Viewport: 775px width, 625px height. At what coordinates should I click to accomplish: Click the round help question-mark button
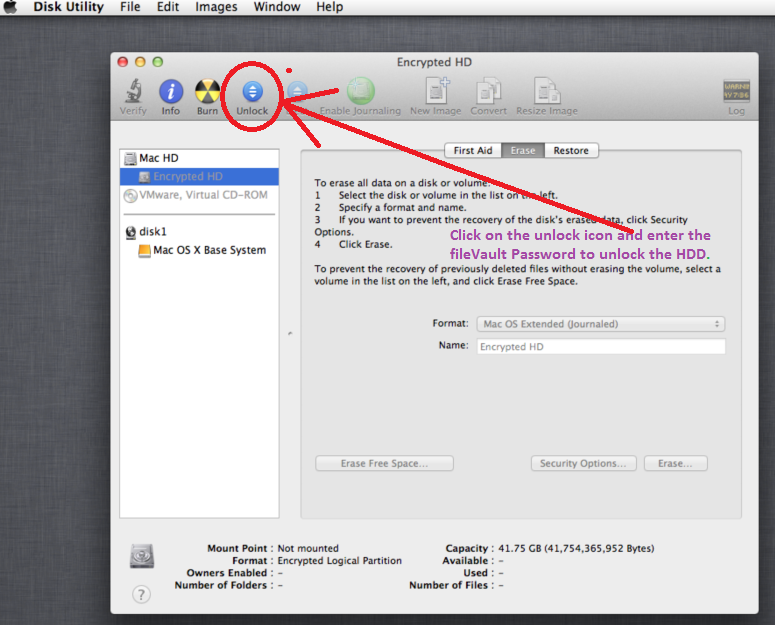tap(141, 594)
